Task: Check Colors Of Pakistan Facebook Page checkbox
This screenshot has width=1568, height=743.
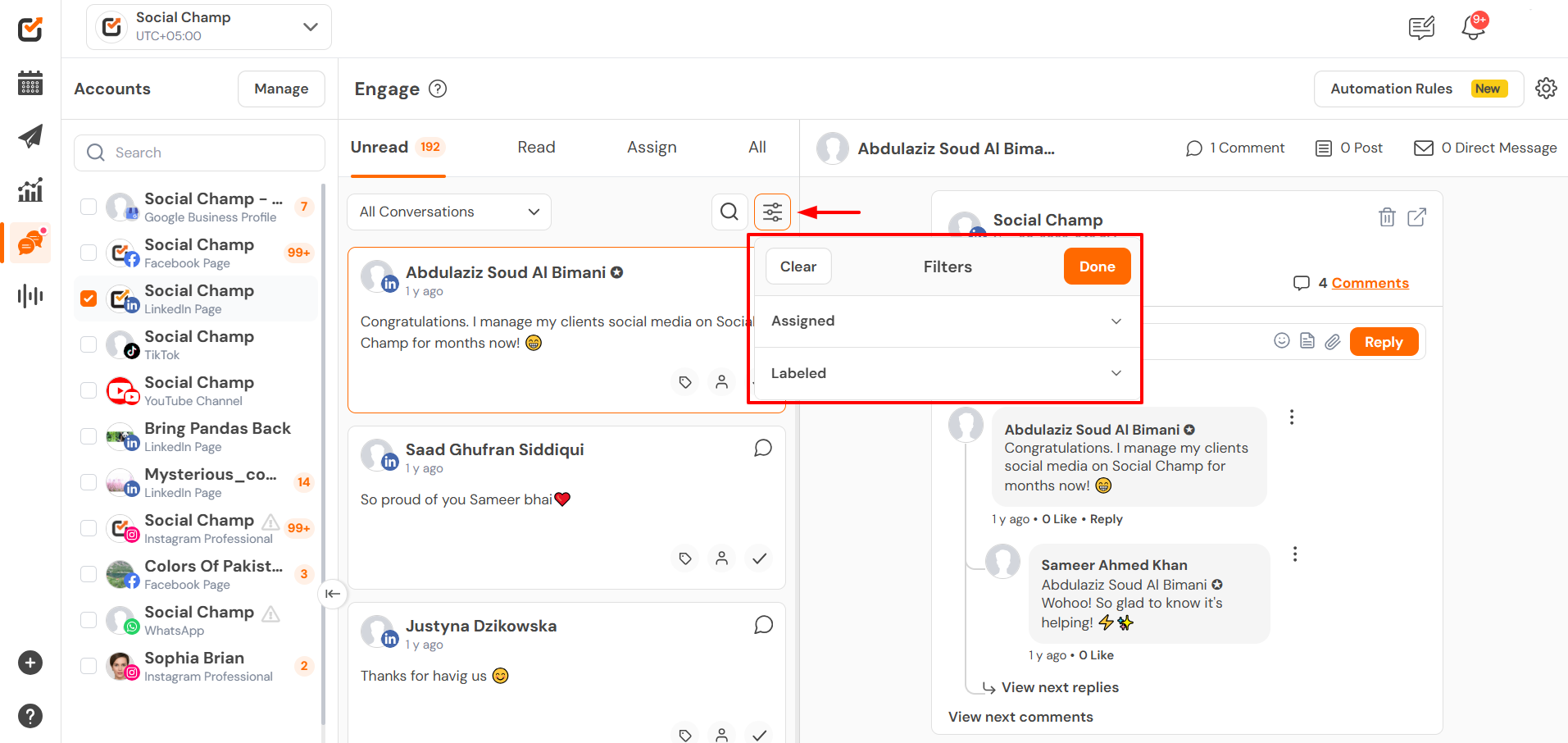Action: click(x=89, y=574)
